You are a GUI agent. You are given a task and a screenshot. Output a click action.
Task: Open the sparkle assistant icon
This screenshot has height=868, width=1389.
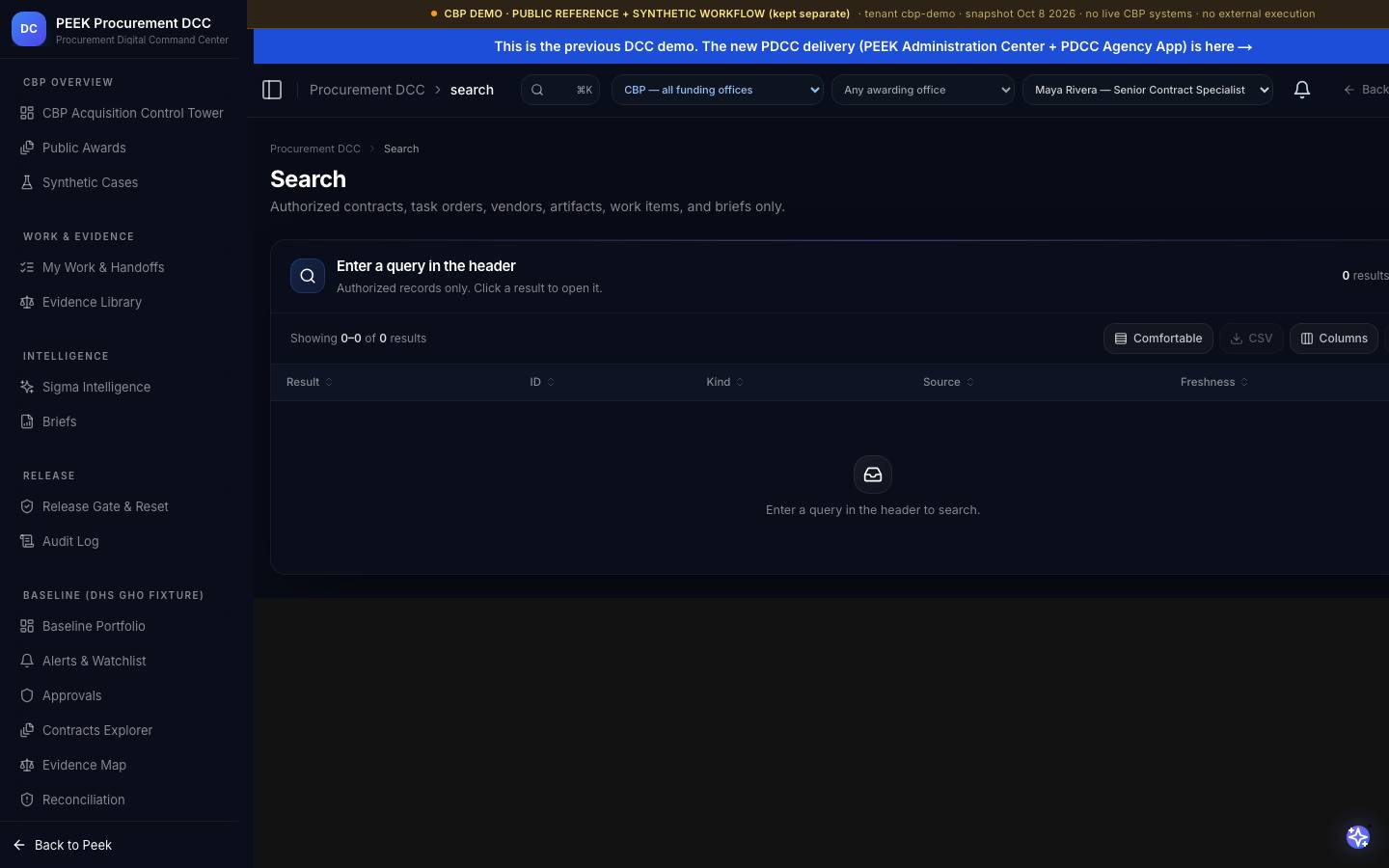point(1358,837)
